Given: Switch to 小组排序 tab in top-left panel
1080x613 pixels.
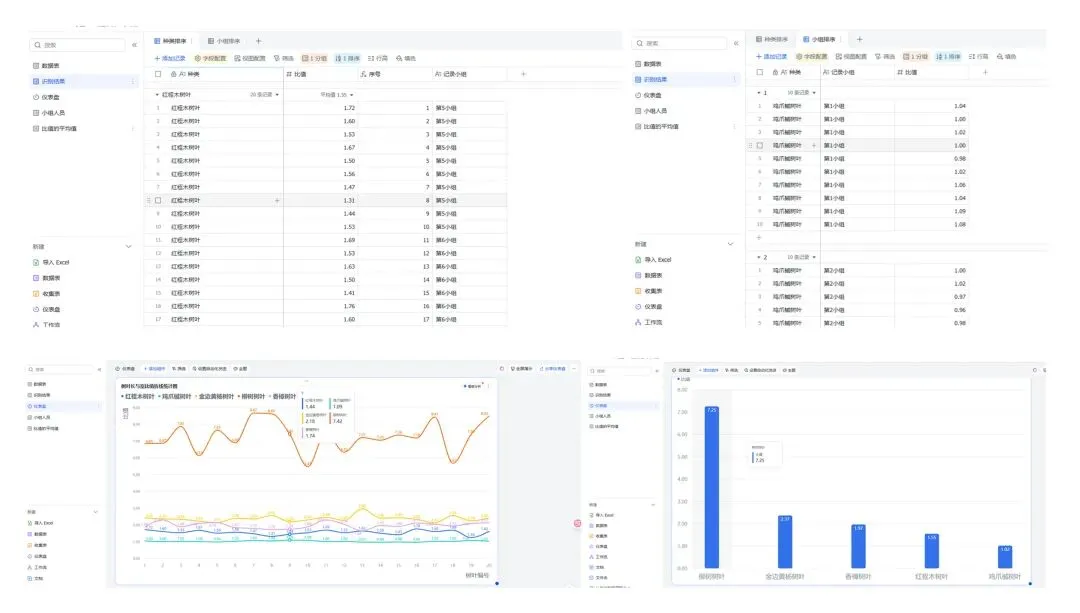Looking at the screenshot, I should [225, 41].
